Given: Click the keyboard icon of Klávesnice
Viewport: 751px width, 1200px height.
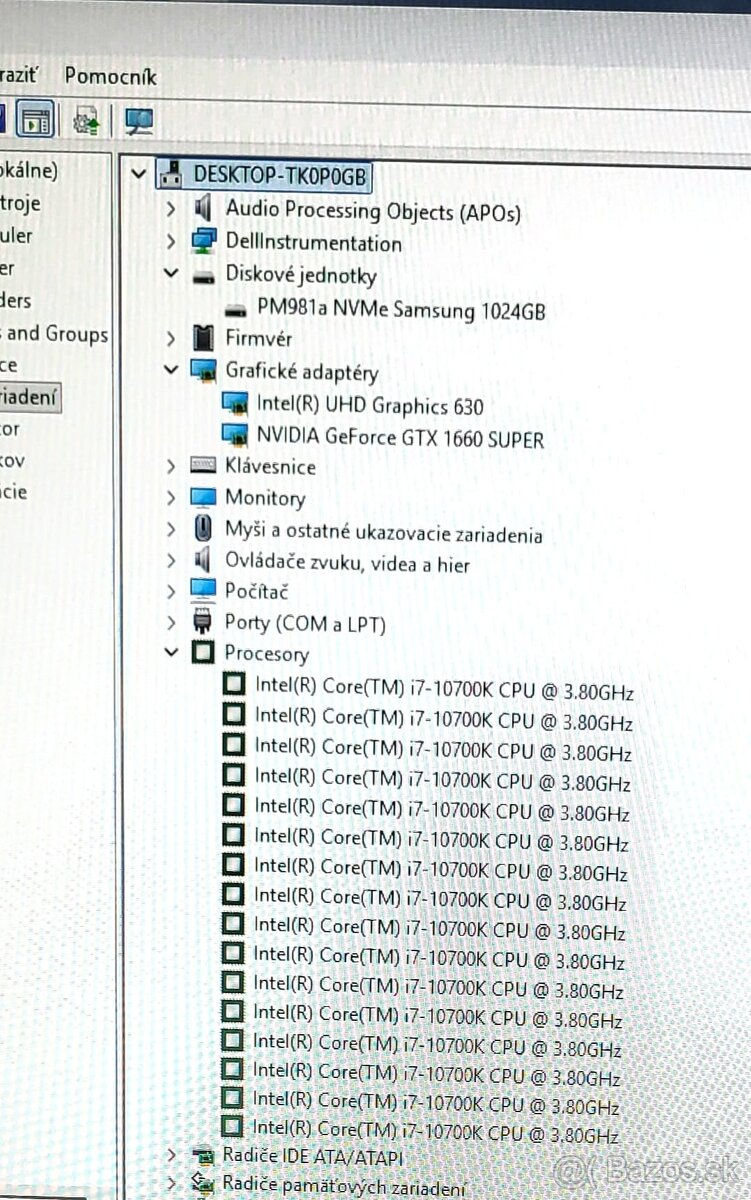Looking at the screenshot, I should pyautogui.click(x=203, y=466).
